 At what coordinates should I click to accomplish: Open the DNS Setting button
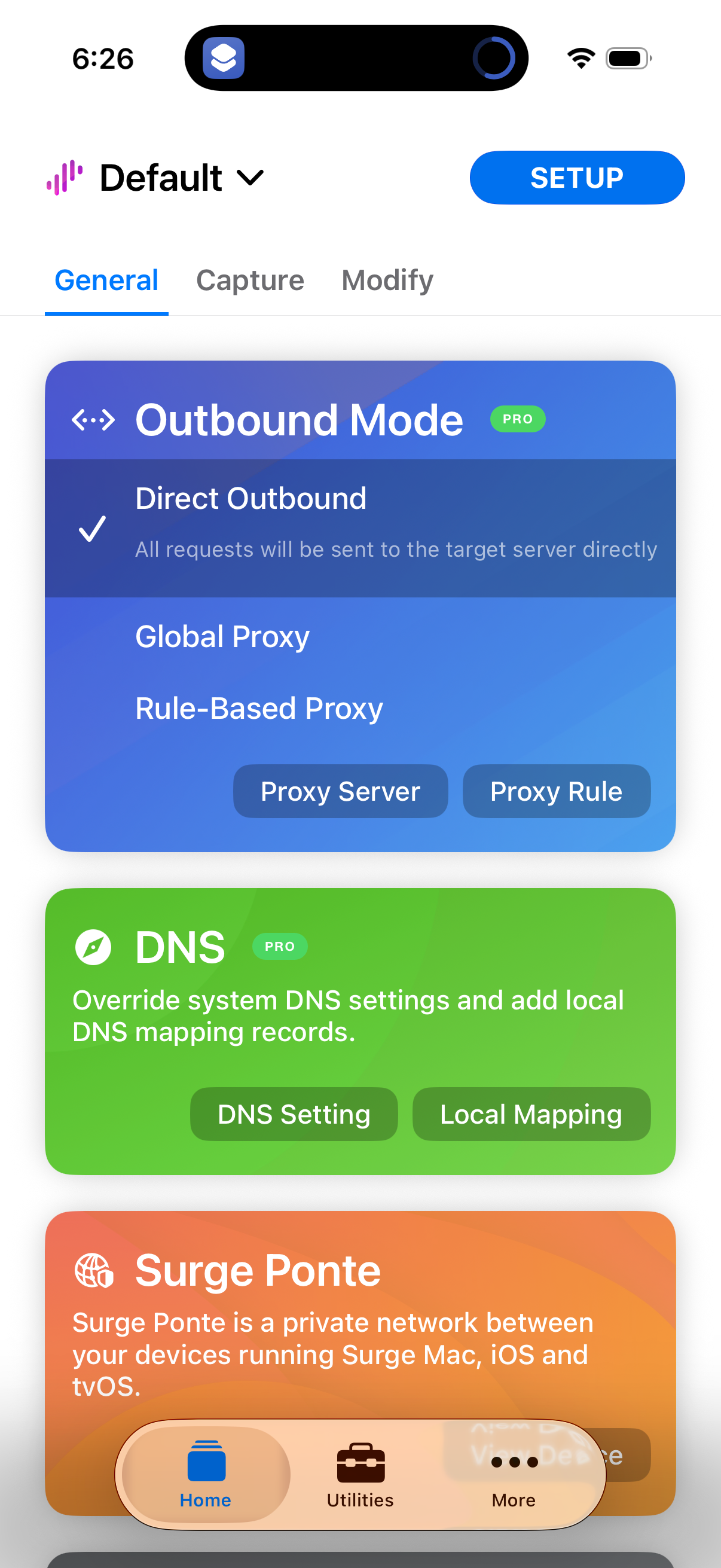[294, 1115]
